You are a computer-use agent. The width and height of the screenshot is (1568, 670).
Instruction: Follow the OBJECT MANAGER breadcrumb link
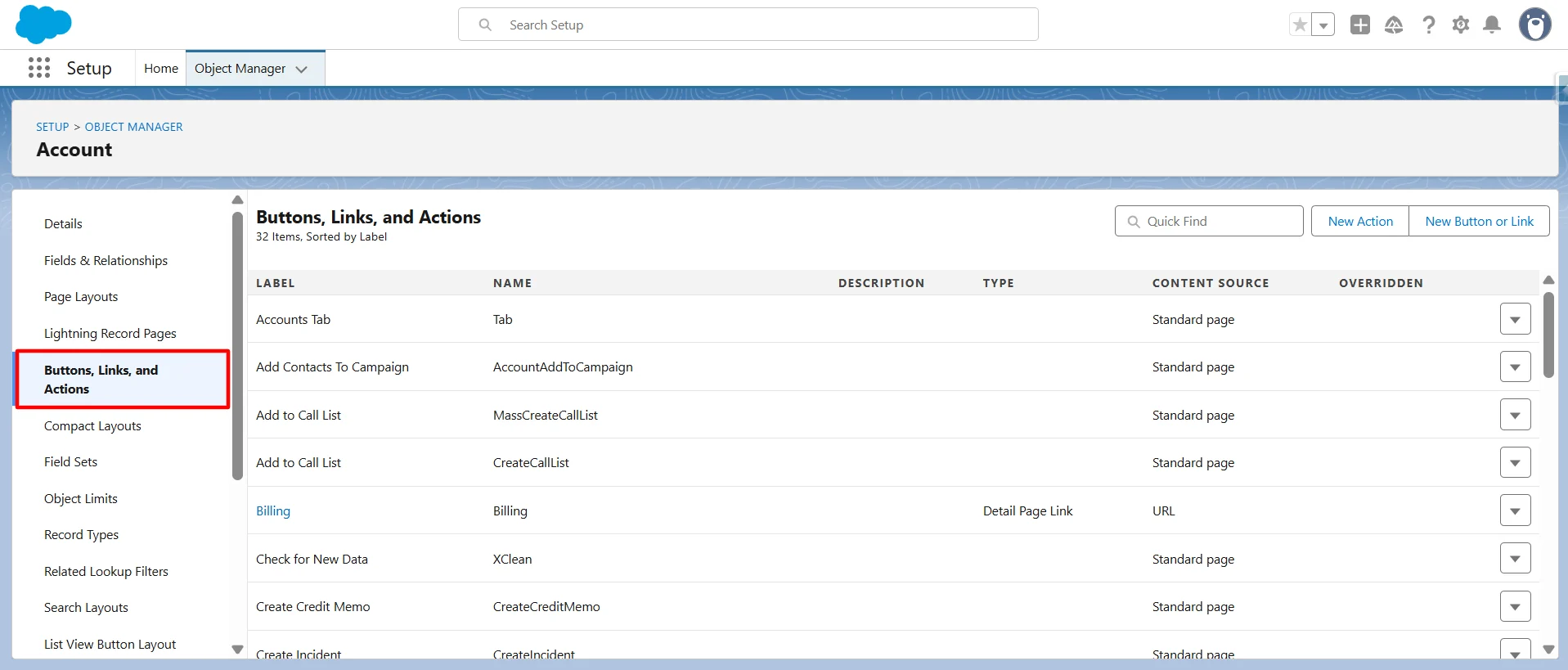pyautogui.click(x=134, y=127)
